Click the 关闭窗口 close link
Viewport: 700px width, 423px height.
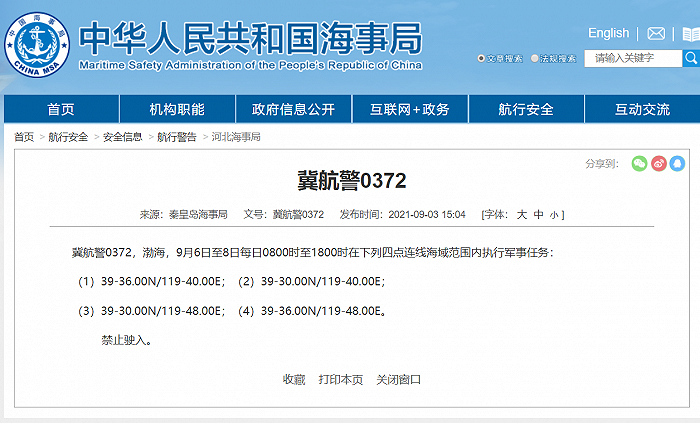(399, 380)
